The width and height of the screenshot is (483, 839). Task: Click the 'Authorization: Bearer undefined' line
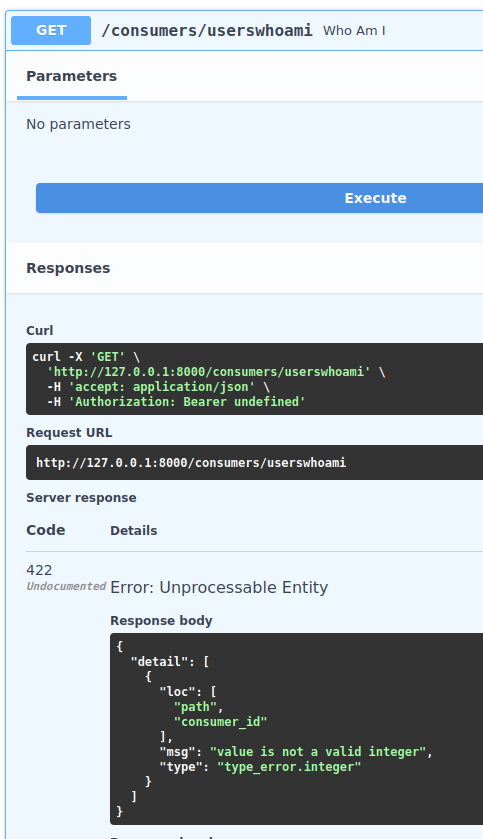[x=176, y=402]
